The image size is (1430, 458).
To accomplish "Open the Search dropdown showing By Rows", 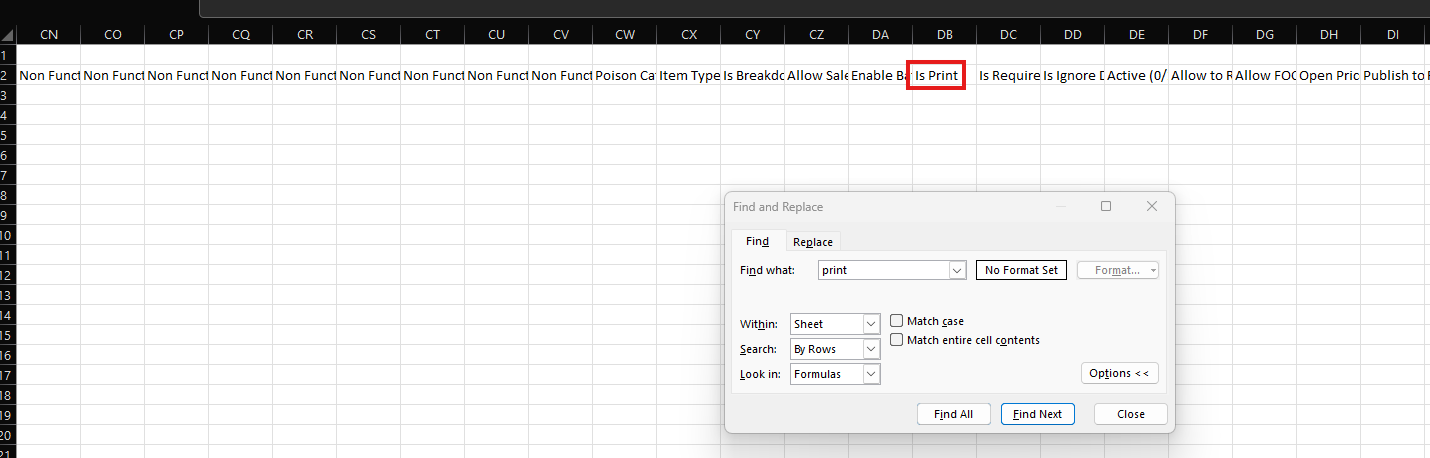I will 871,349.
